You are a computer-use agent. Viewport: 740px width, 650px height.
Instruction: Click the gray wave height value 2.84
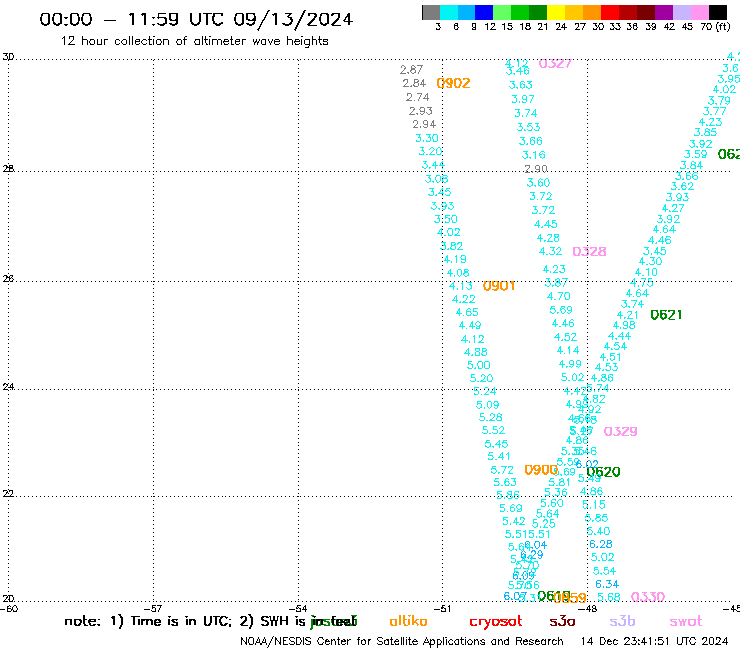(x=414, y=84)
